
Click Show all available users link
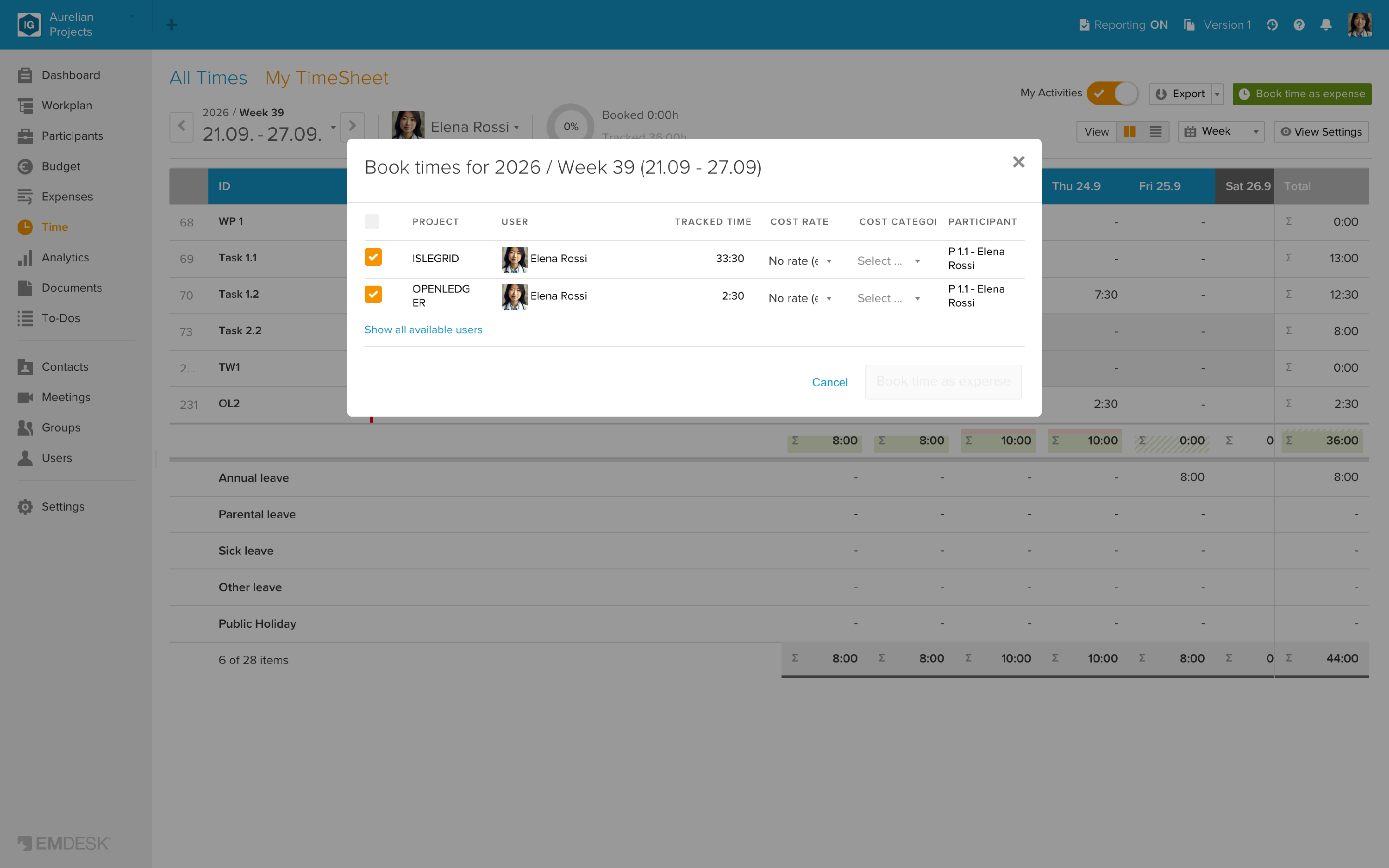click(424, 330)
